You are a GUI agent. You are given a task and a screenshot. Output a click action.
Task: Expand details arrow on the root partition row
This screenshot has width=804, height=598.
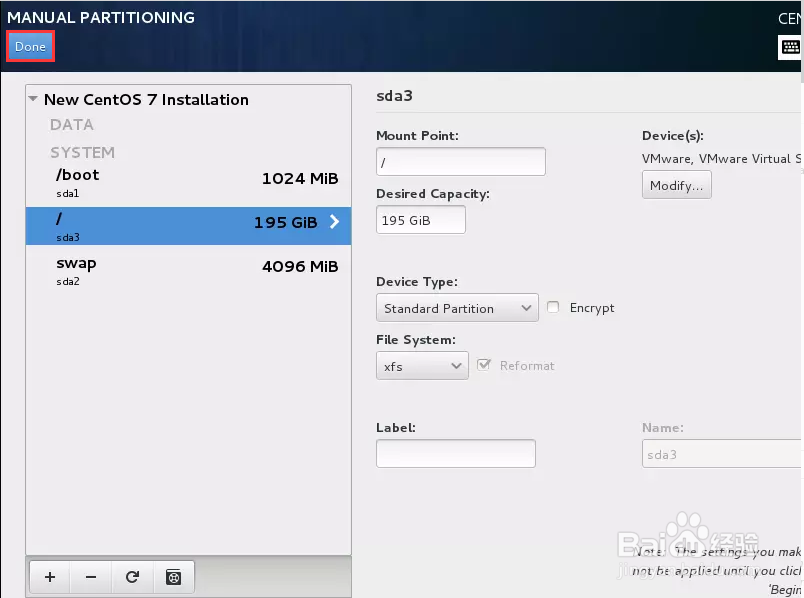coord(334,222)
